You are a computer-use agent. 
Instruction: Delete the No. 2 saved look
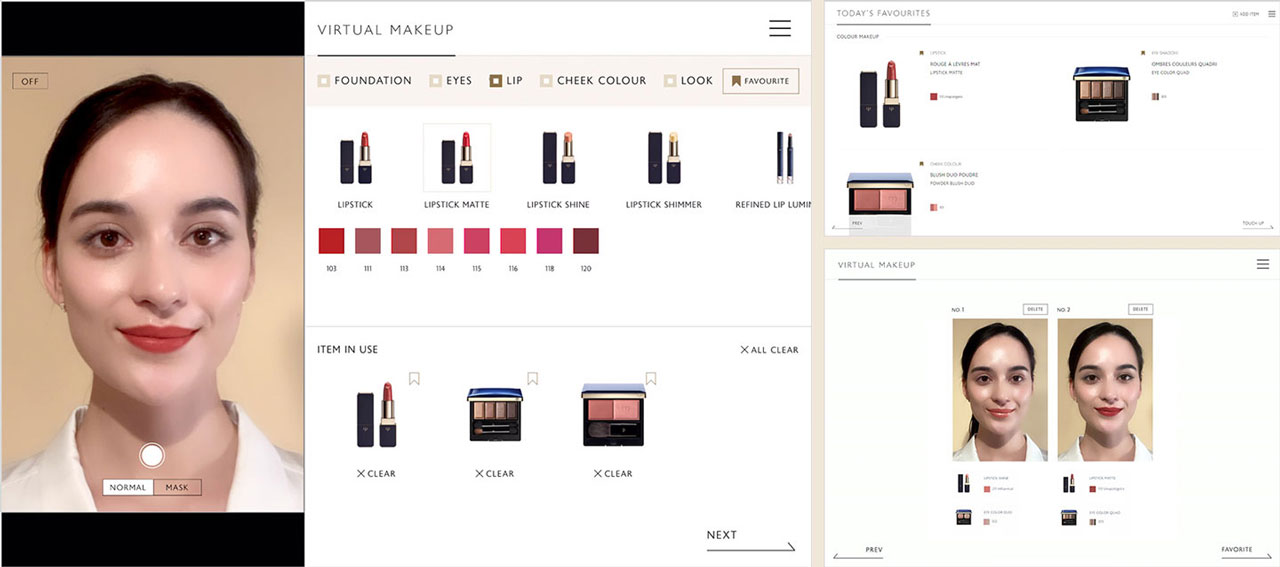tap(1140, 309)
